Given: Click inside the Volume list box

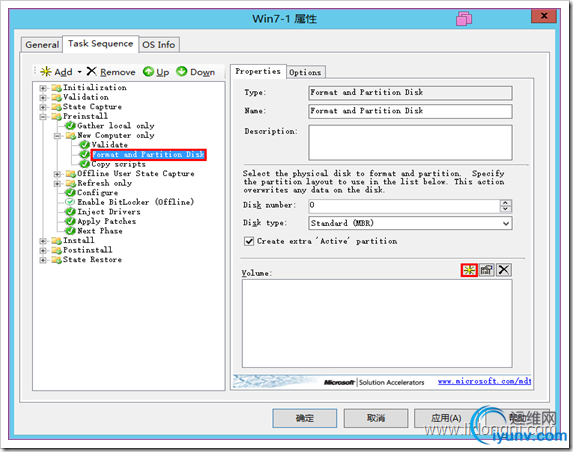Looking at the screenshot, I should click(x=377, y=323).
